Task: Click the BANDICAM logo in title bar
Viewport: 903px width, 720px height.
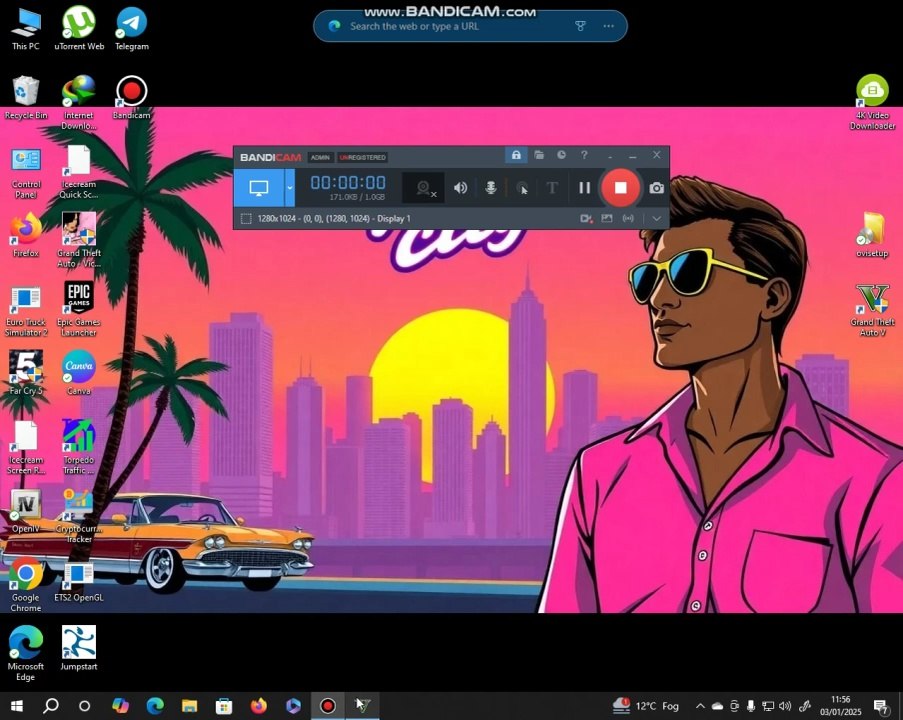Action: point(270,157)
